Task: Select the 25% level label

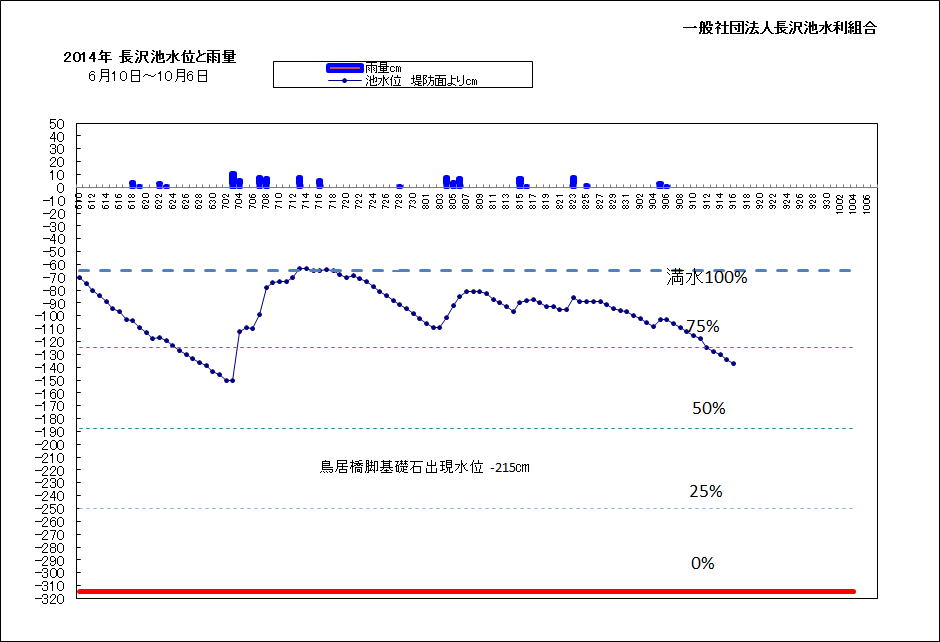Action: [x=705, y=491]
